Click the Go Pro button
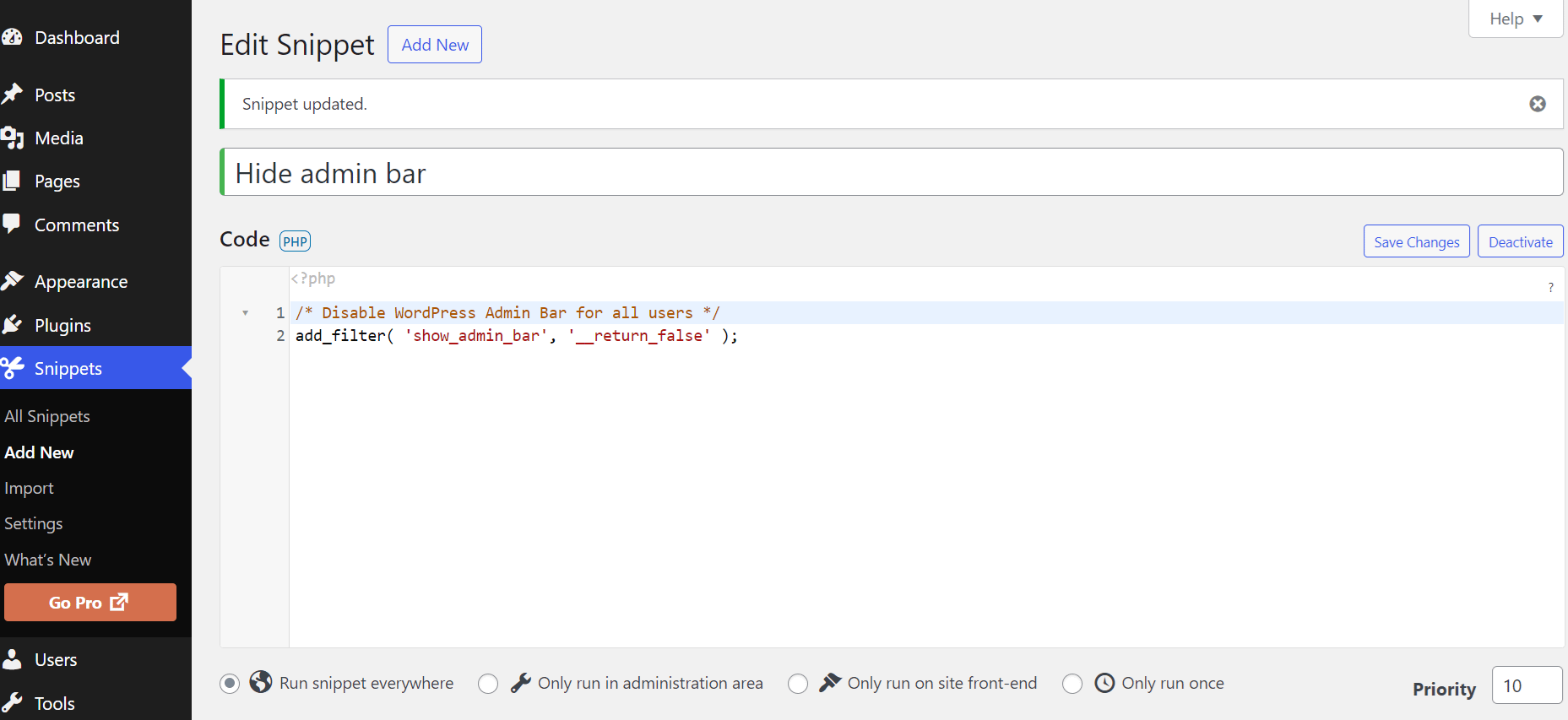The height and width of the screenshot is (720, 1568). [90, 602]
